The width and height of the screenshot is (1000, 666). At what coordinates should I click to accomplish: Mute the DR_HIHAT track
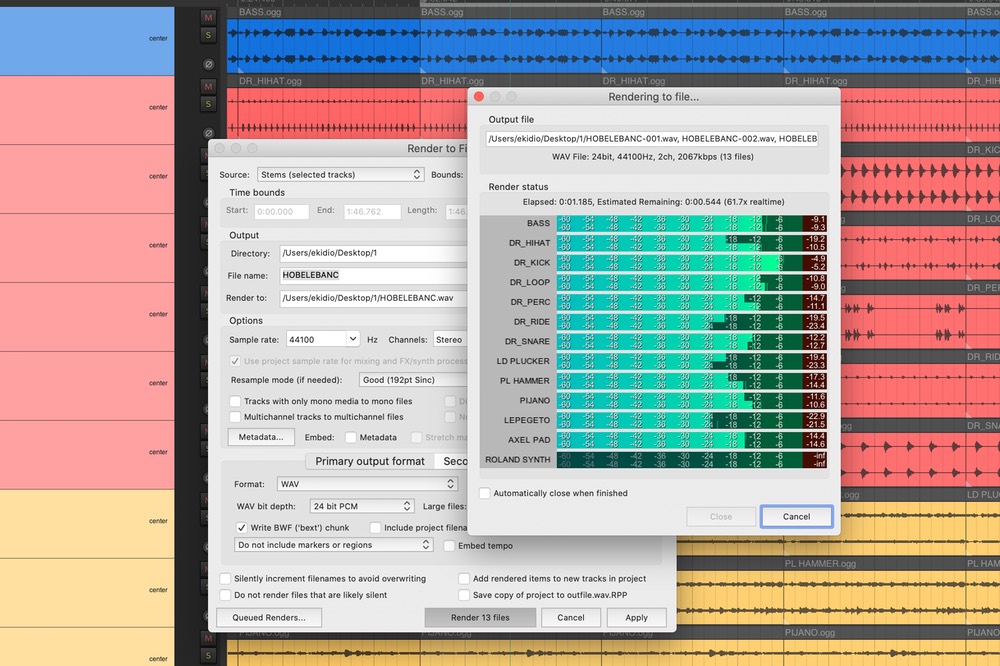(209, 87)
